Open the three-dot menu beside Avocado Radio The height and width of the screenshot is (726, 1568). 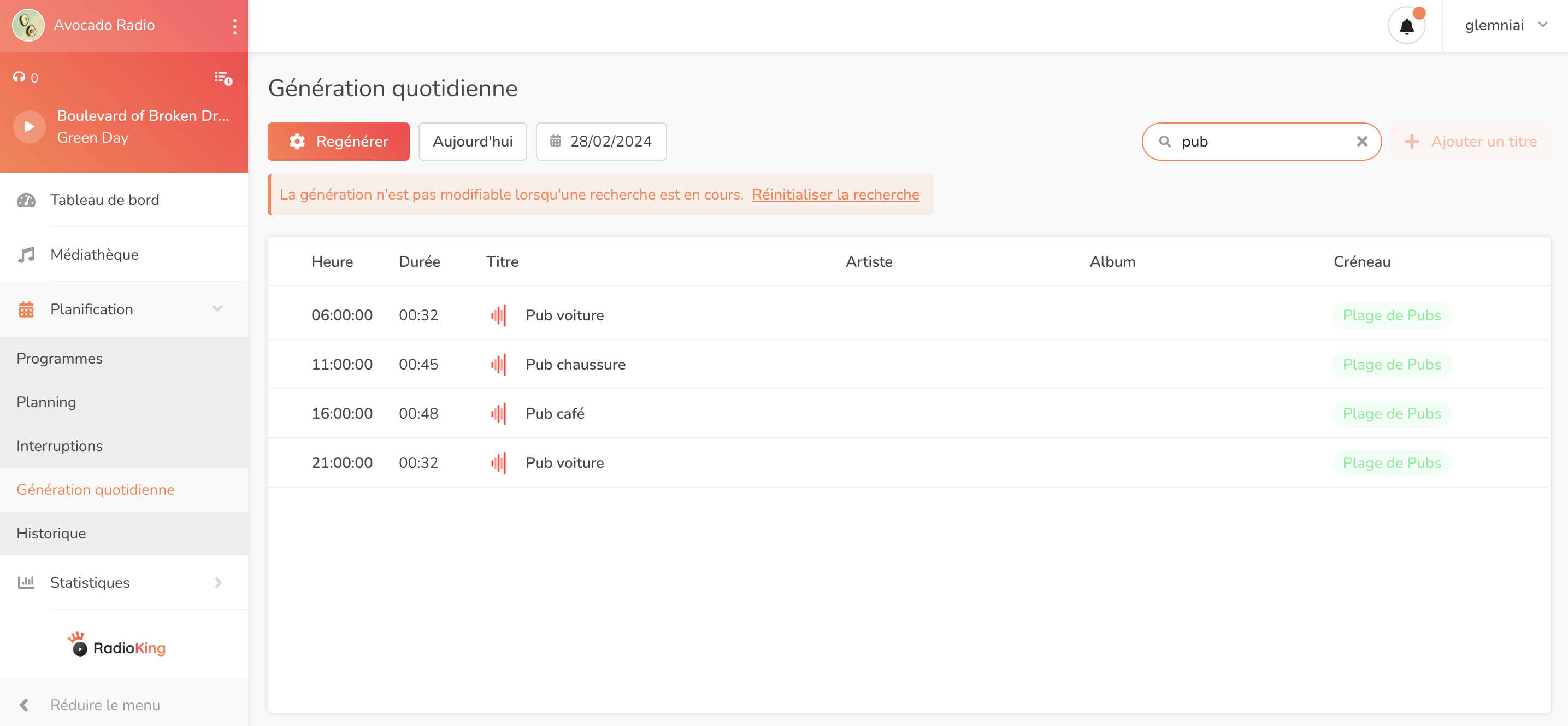coord(234,26)
